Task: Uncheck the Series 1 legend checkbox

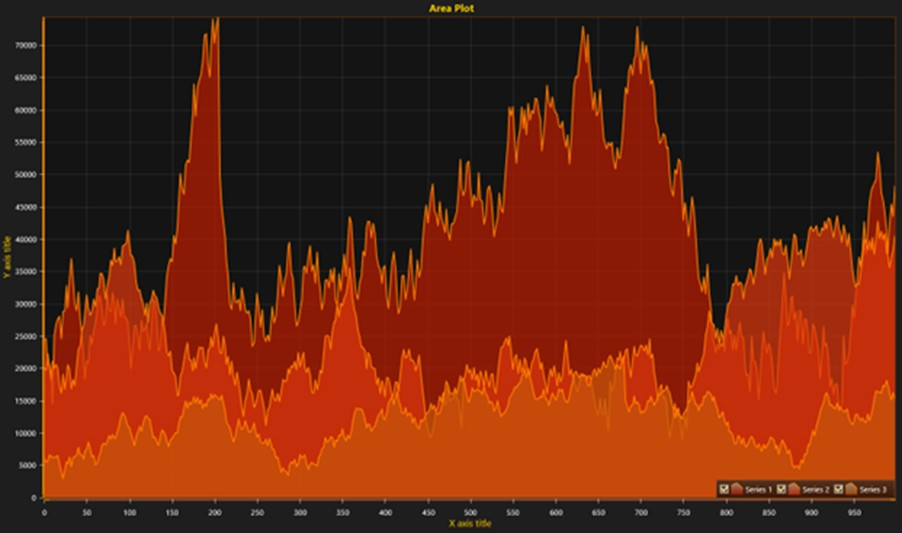Action: (x=724, y=489)
